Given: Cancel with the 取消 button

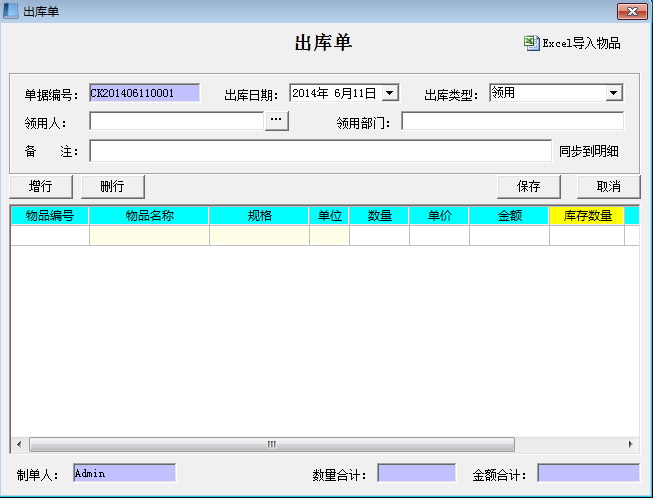Looking at the screenshot, I should click(608, 186).
